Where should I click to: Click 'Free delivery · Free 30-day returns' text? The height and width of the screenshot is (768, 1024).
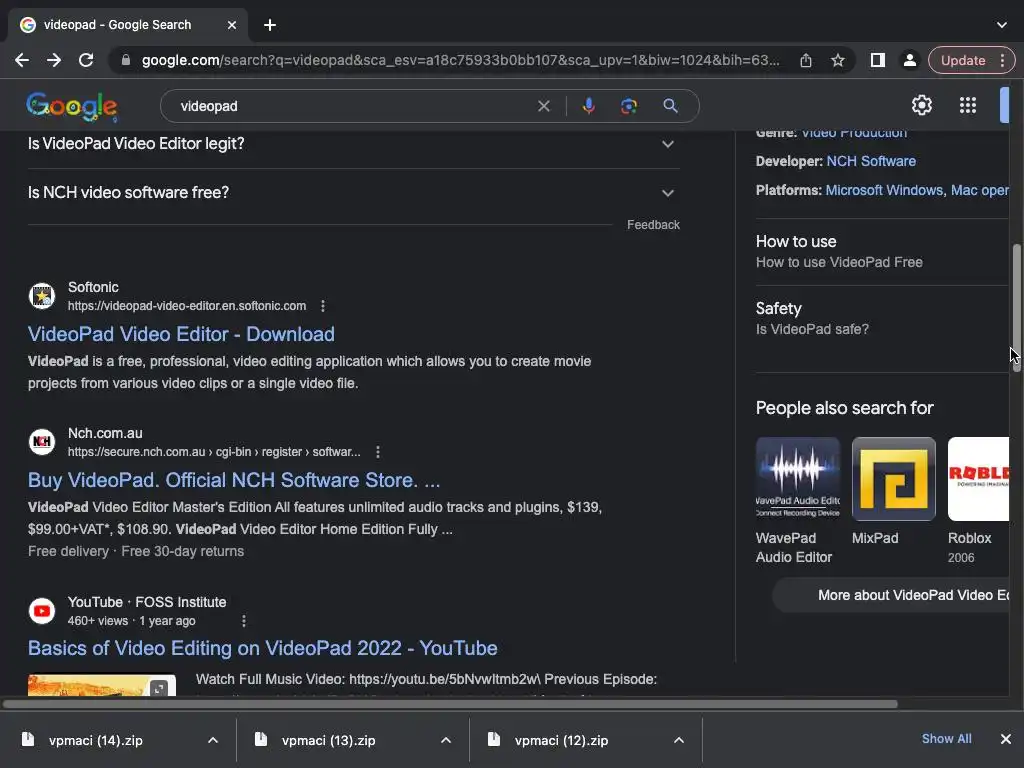[136, 551]
